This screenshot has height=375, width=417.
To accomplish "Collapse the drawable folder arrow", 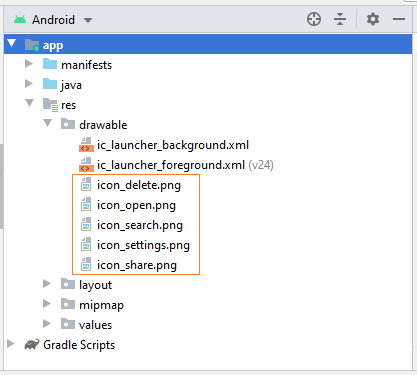I will [x=48, y=123].
